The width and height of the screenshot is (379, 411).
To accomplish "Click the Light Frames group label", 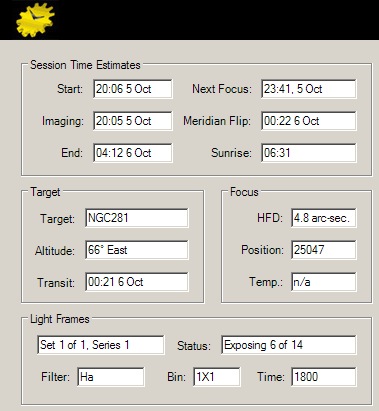I will tap(60, 319).
